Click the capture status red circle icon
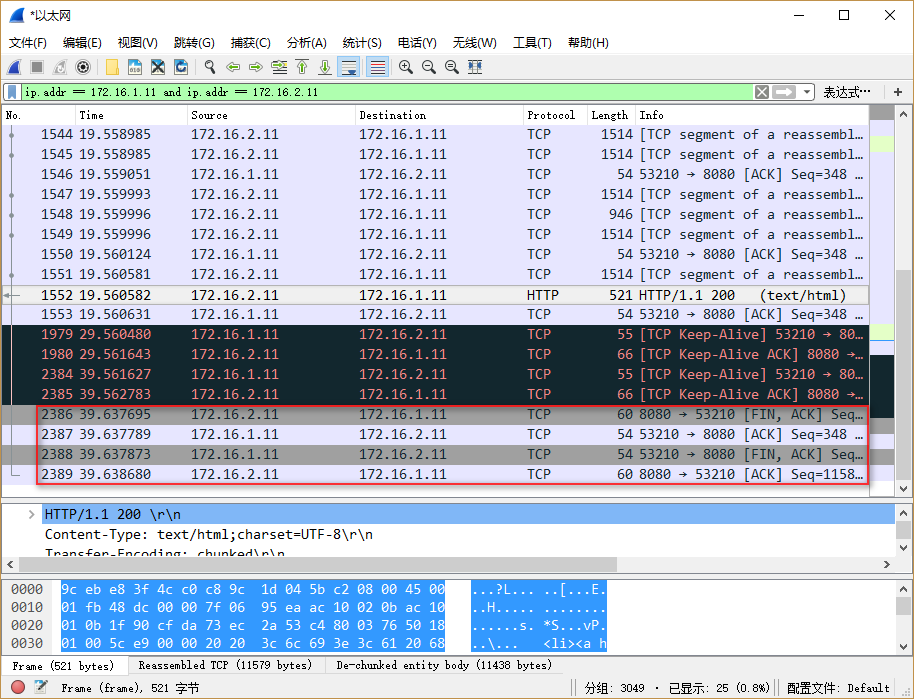This screenshot has height=699, width=914. click(18, 687)
